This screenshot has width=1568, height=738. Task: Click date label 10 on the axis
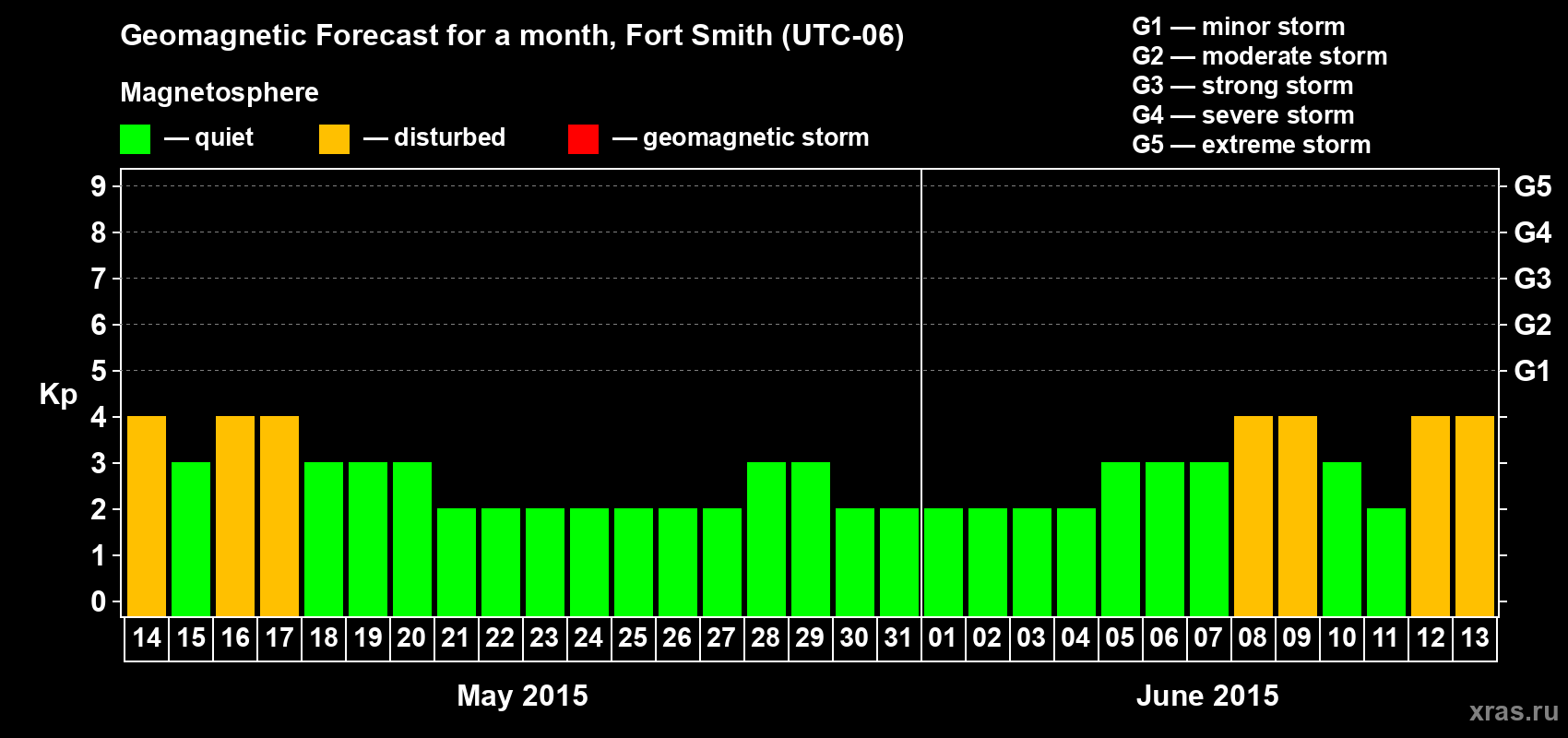click(1342, 637)
